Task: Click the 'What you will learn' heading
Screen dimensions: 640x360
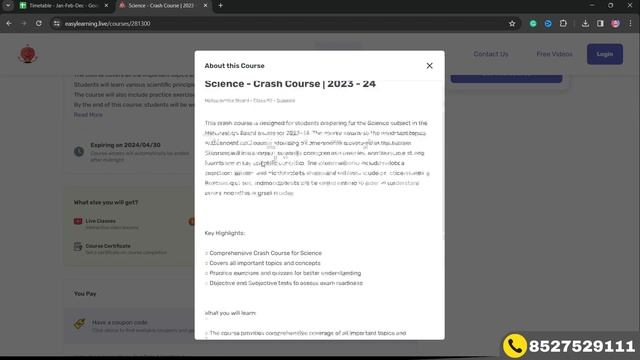Action: [x=230, y=313]
